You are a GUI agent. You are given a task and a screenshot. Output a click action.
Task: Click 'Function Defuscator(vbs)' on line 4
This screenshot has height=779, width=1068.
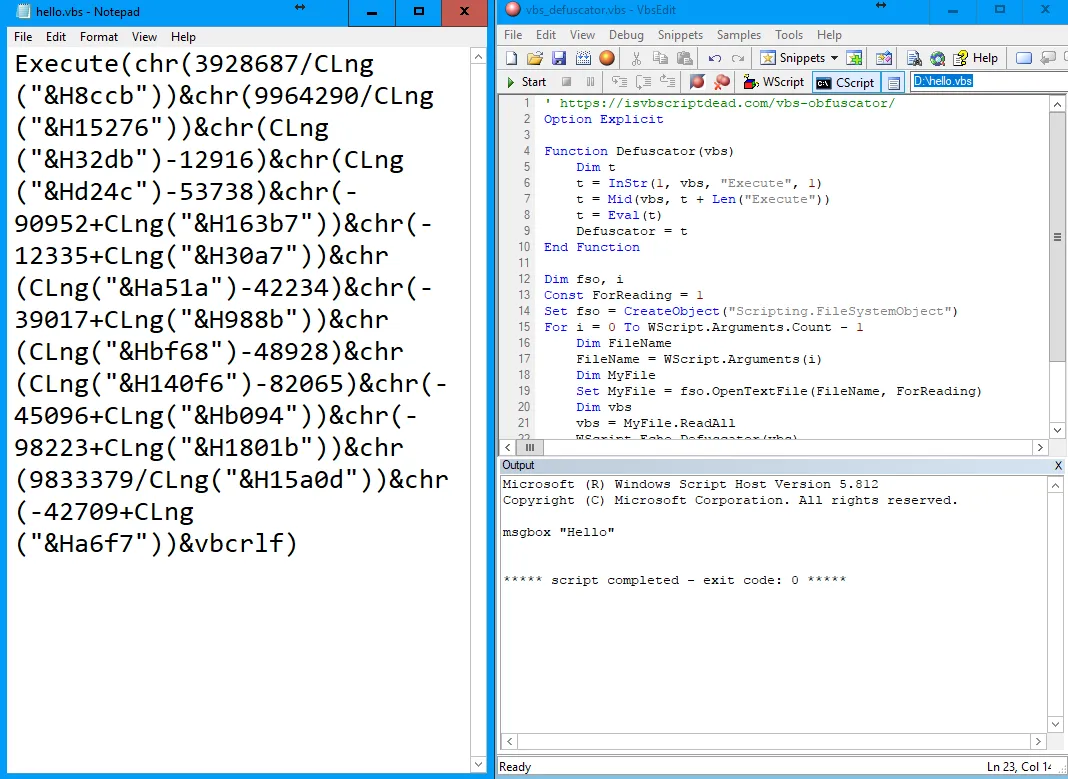(x=638, y=151)
